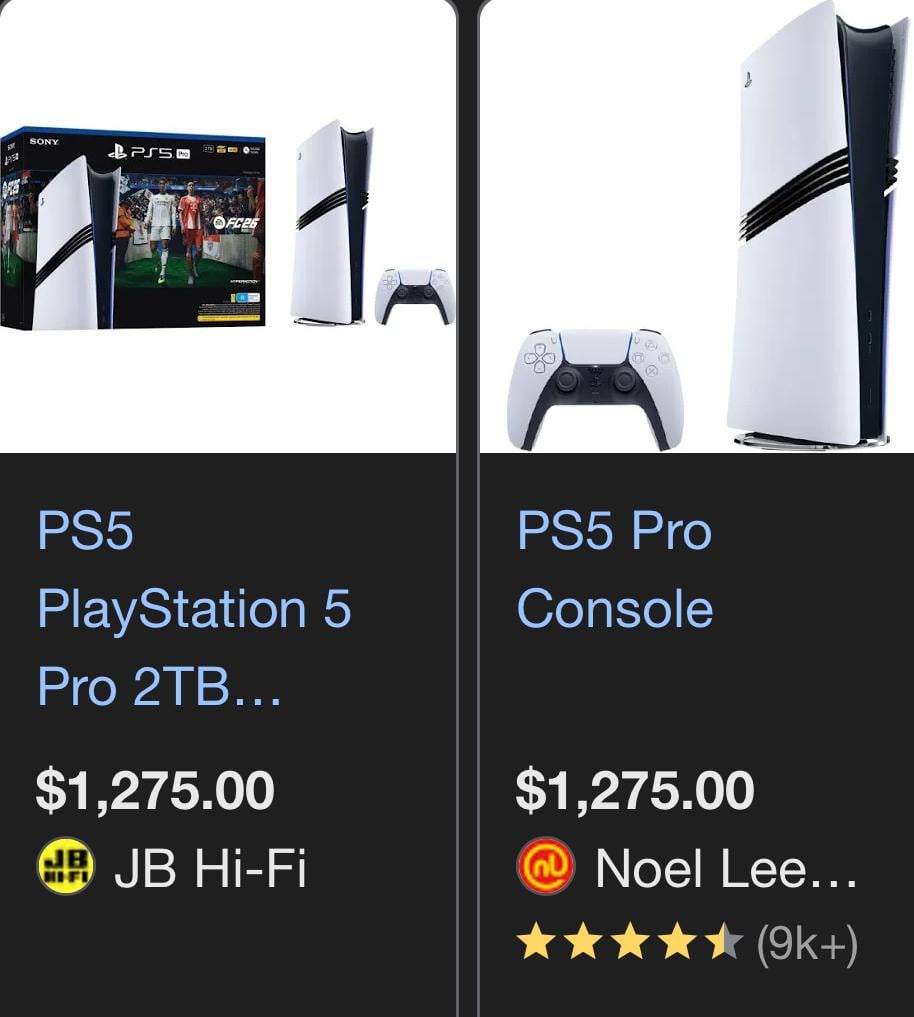Select the $1,275.00 price under JB Hi-Fi listing
Screen dimensions: 914x1017
155,790
